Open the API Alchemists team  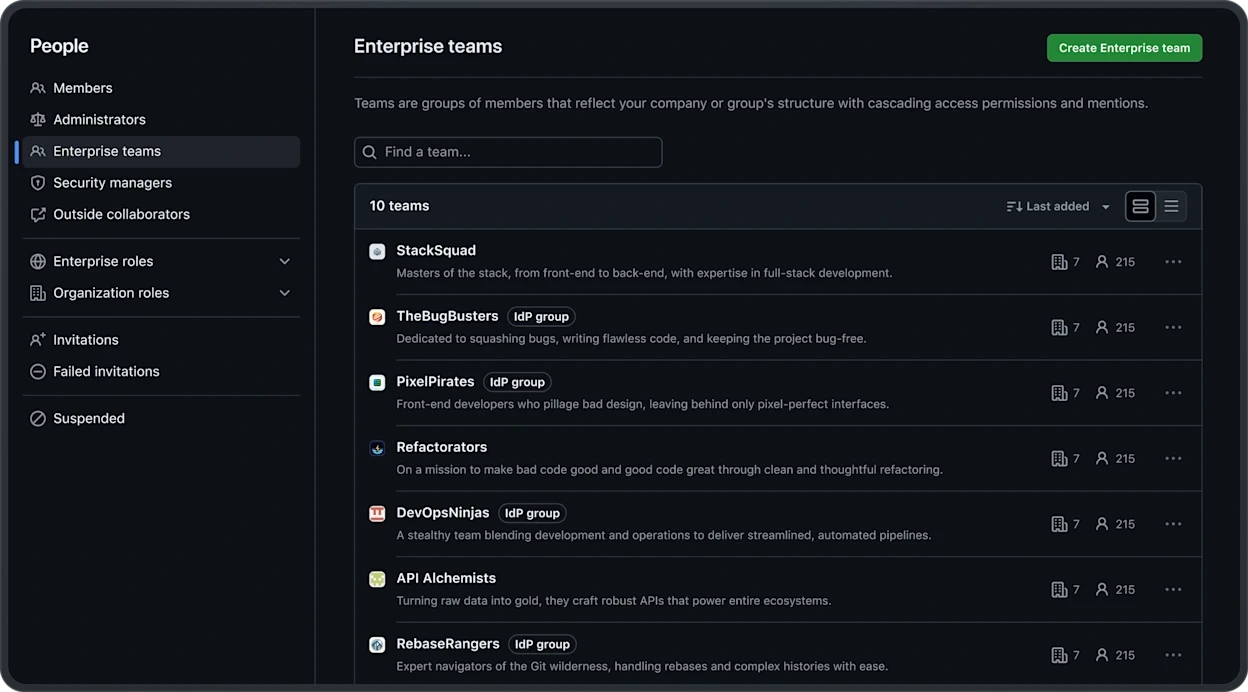coord(446,578)
